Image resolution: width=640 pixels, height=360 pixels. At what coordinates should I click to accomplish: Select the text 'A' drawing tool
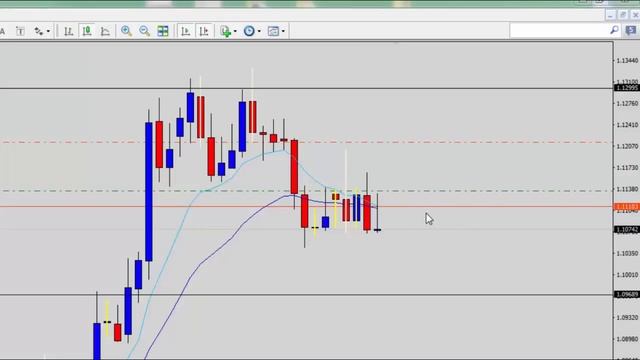(x=2, y=31)
